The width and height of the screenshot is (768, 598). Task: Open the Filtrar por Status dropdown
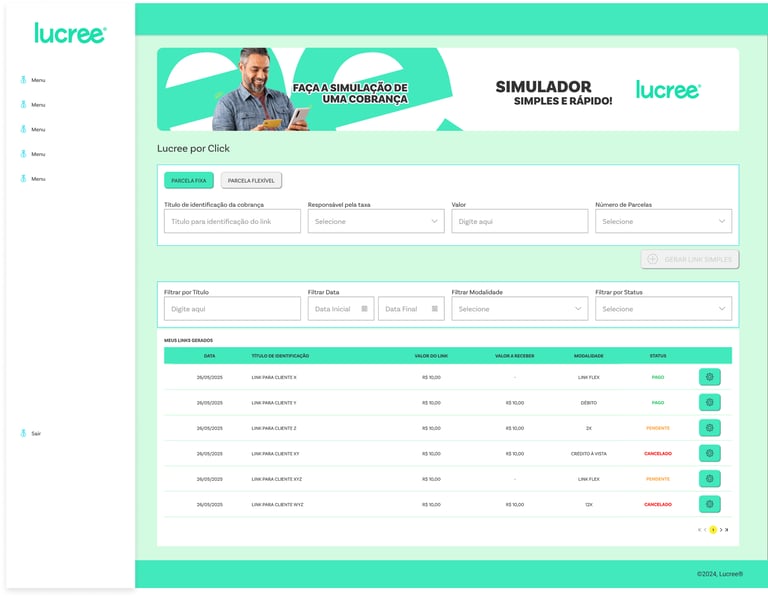tap(664, 309)
